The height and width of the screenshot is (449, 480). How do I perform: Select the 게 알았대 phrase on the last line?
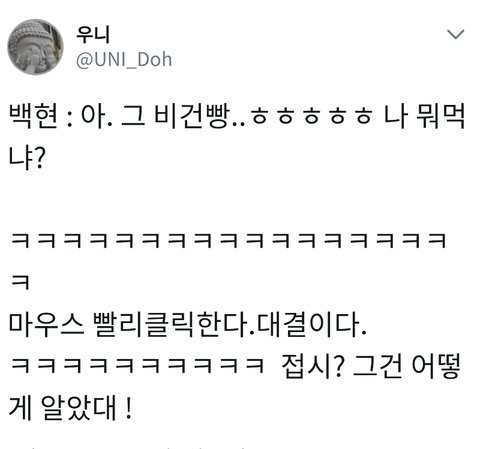pyautogui.click(x=63, y=408)
